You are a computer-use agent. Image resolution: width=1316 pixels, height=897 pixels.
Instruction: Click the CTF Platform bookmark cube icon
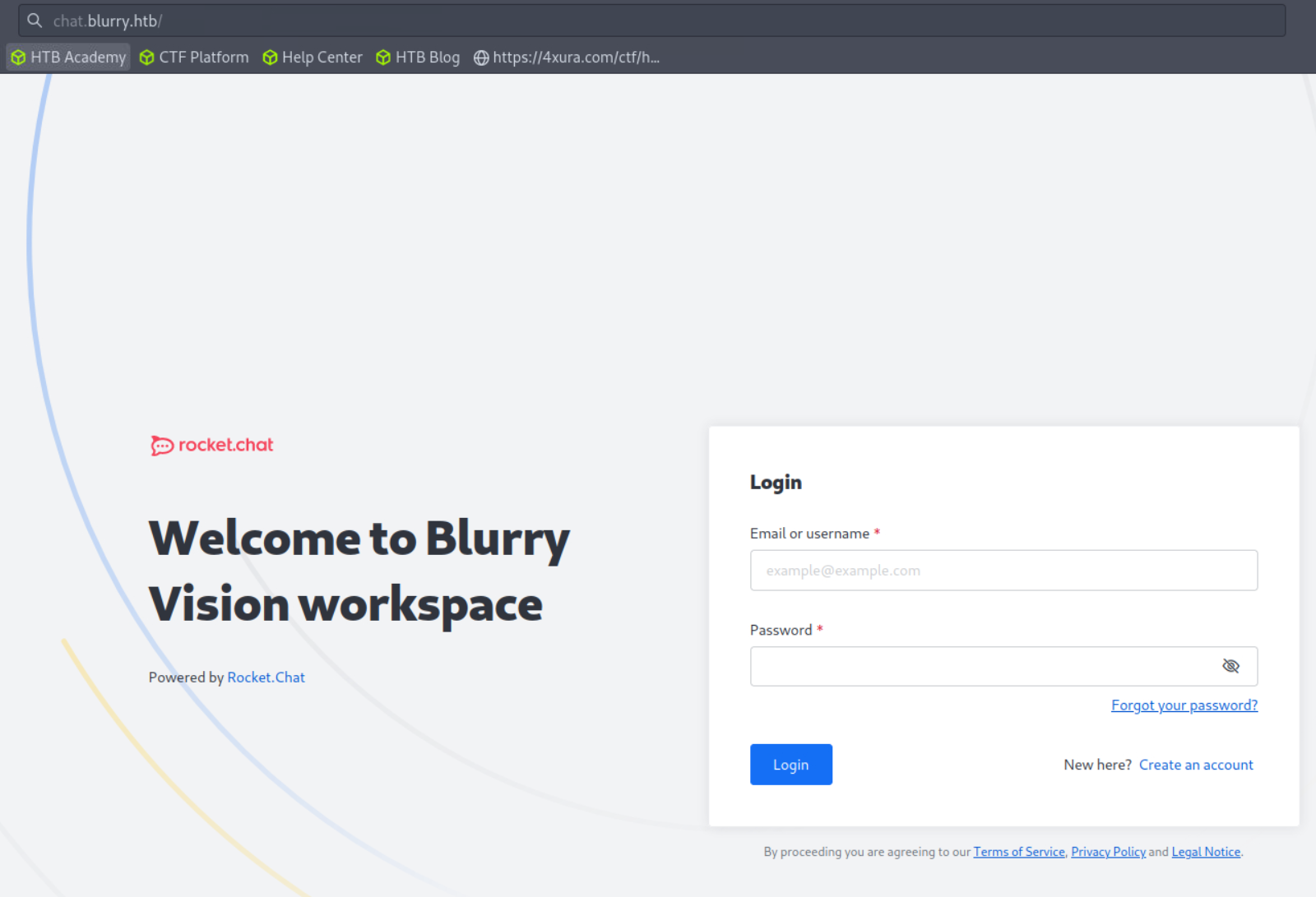147,58
